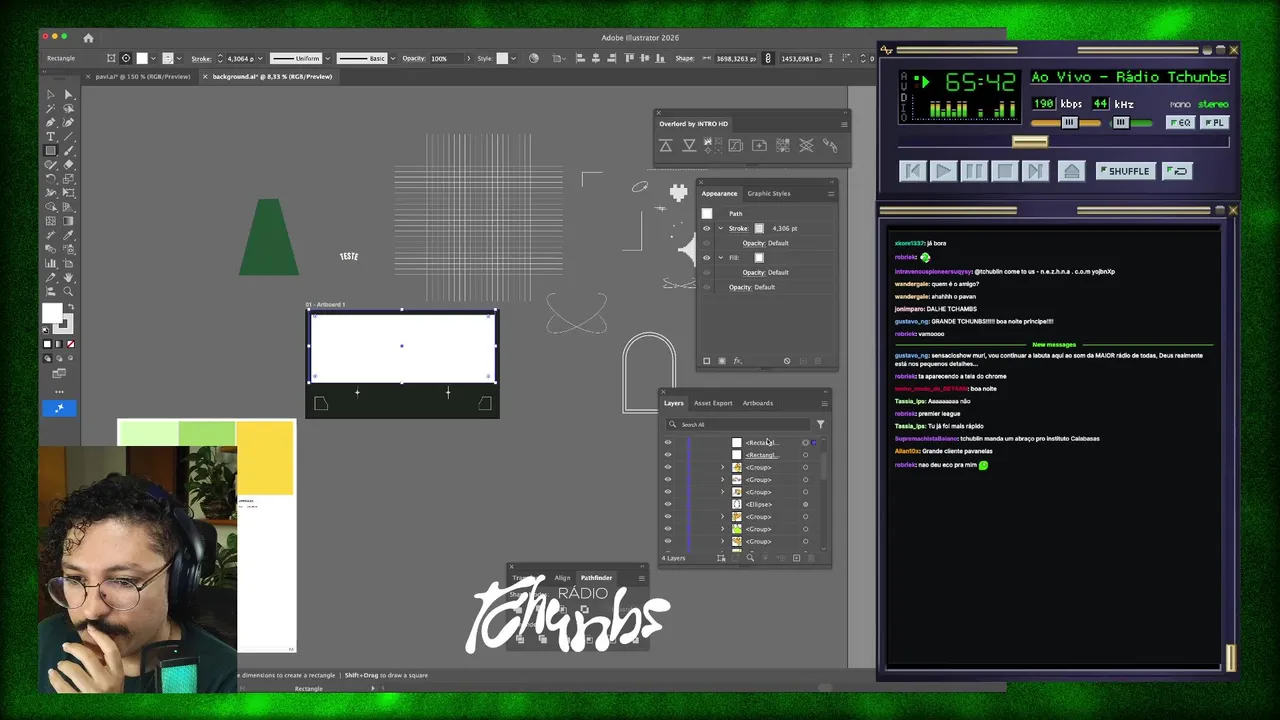Open the Layers panel menu
1280x720 pixels.
825,404
